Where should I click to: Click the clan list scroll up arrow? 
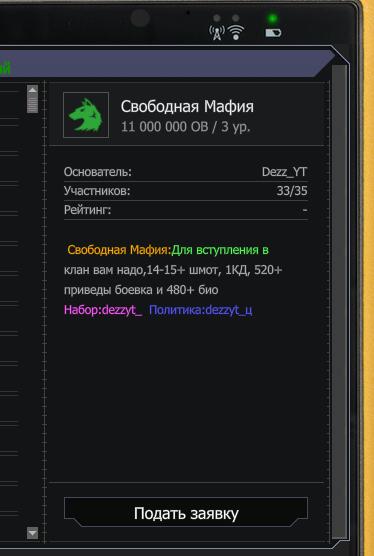[32, 90]
